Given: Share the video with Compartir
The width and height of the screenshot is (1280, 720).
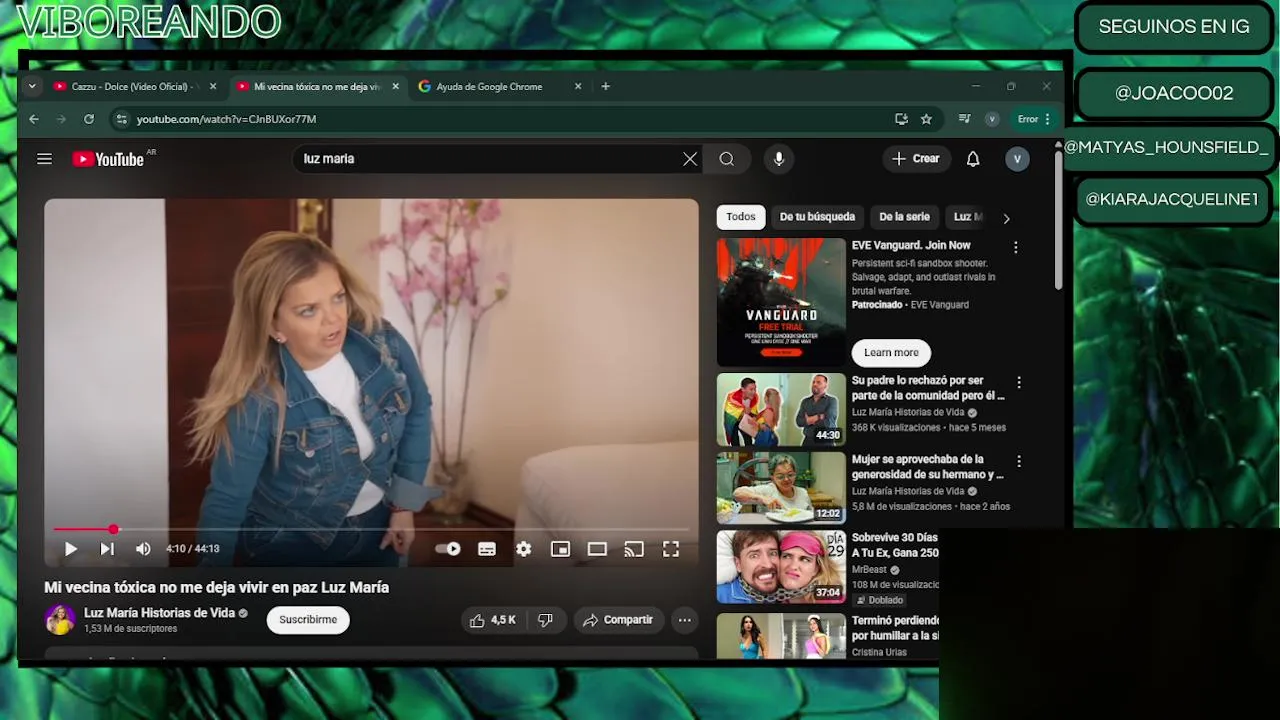Looking at the screenshot, I should pyautogui.click(x=618, y=620).
